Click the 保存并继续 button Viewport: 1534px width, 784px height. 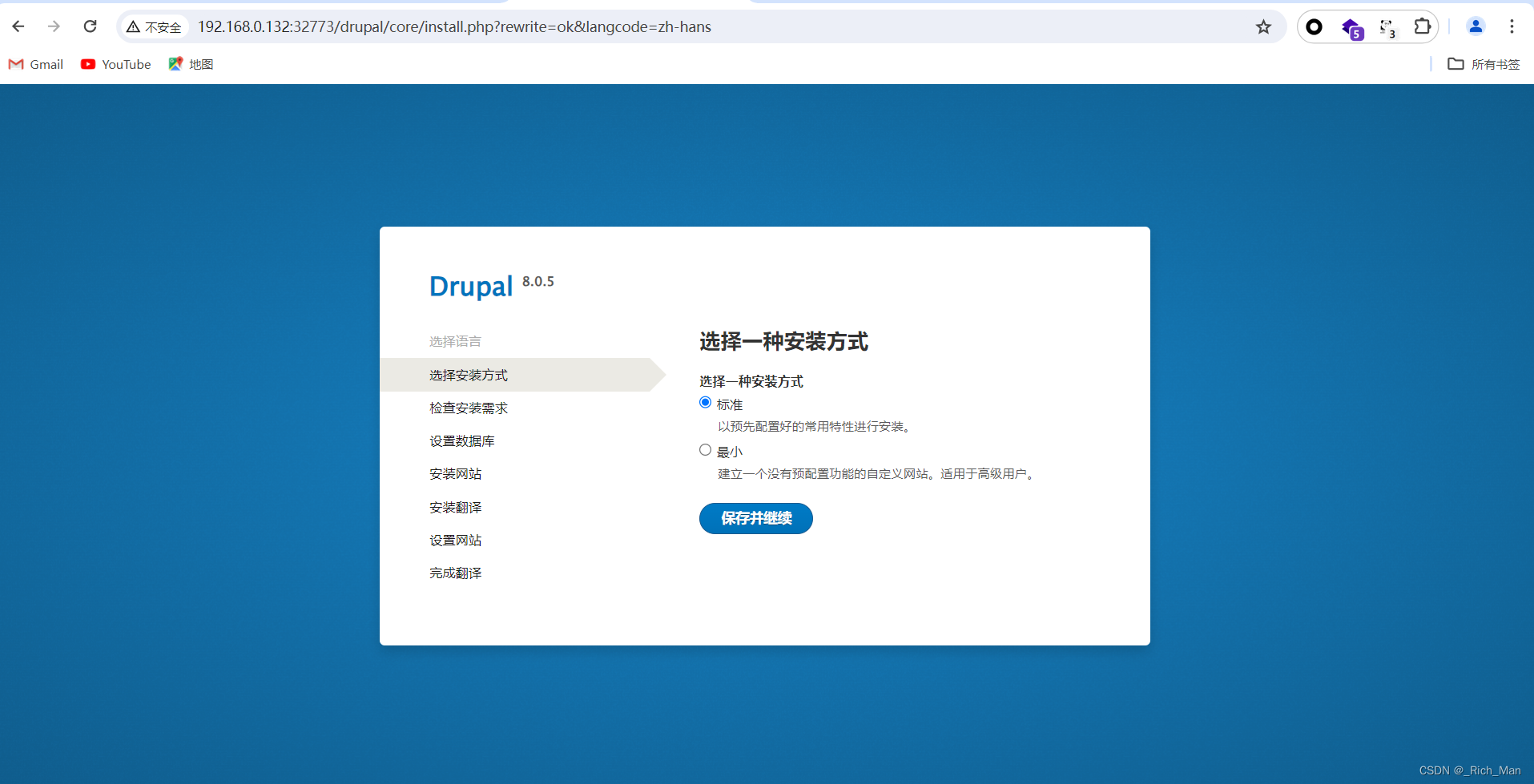point(755,518)
